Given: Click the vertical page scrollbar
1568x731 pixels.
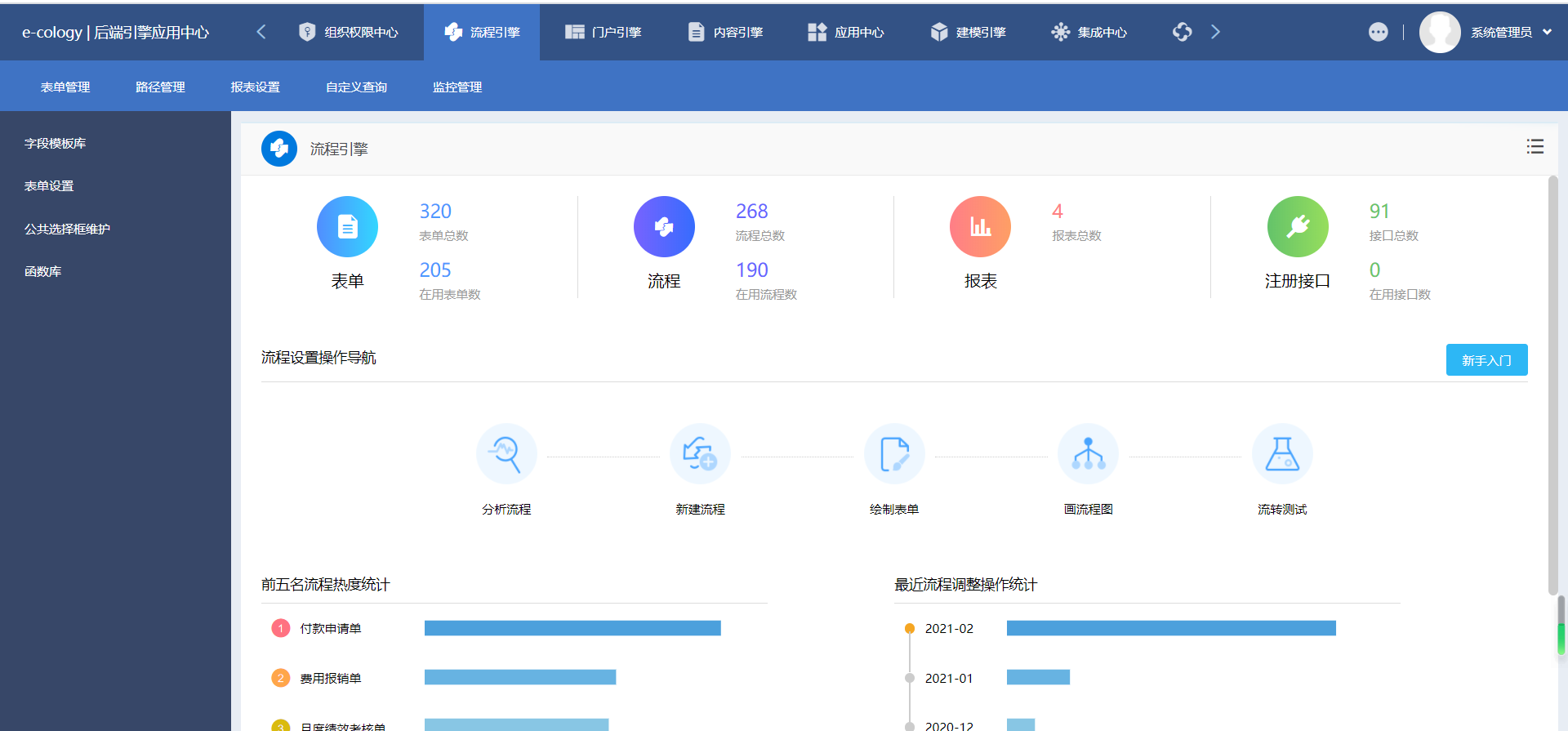Looking at the screenshot, I should (x=1553, y=384).
